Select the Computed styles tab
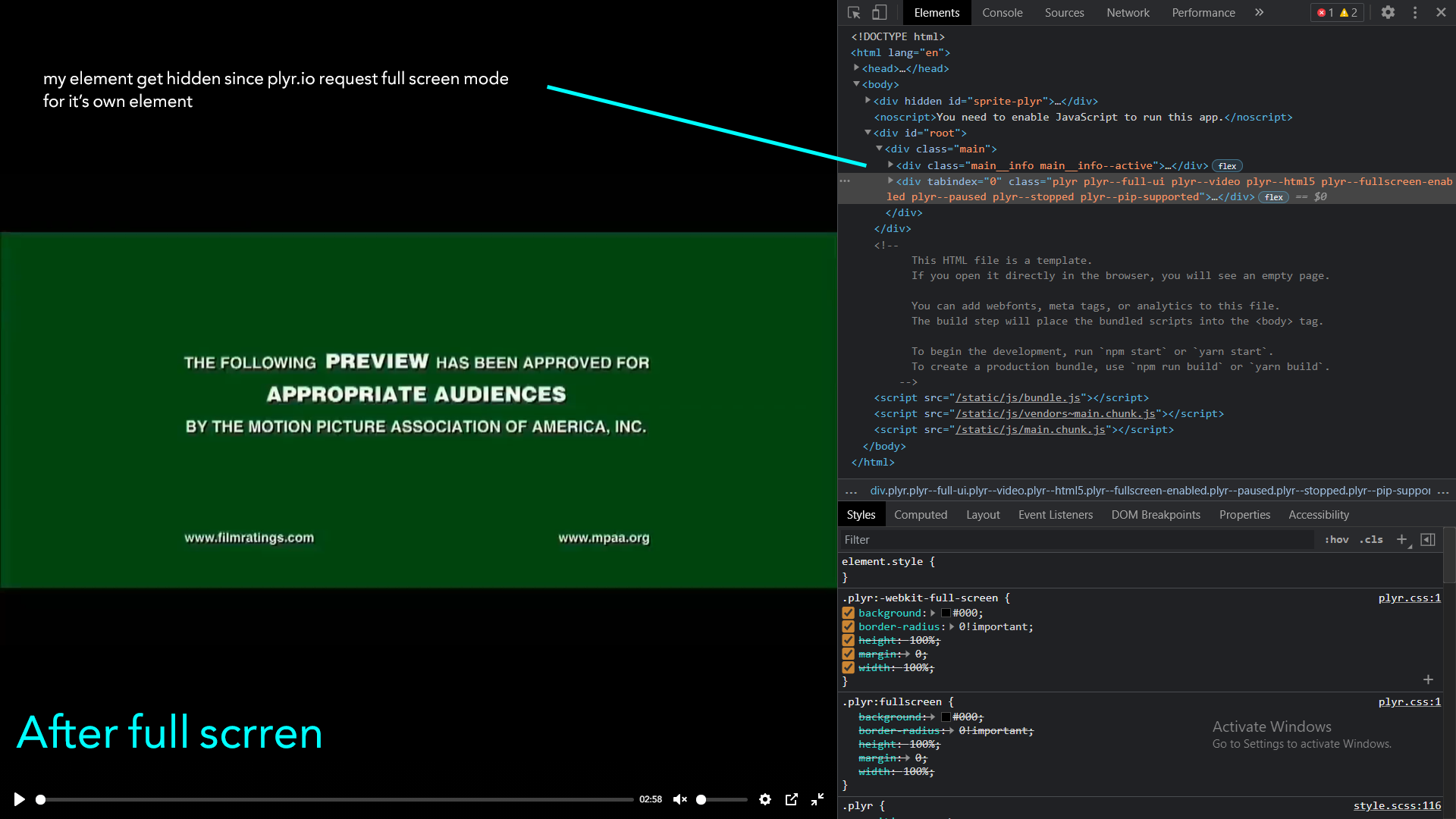This screenshot has width=1456, height=819. tap(921, 515)
